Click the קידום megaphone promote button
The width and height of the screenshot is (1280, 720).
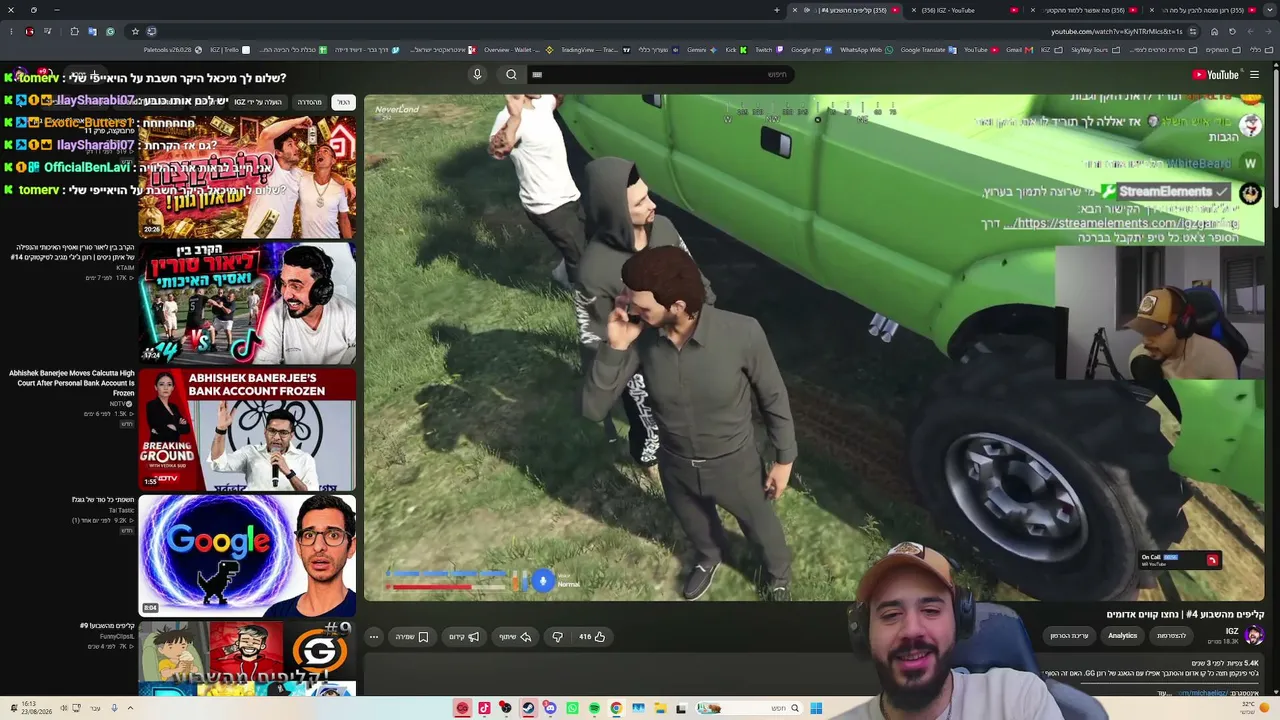click(464, 636)
